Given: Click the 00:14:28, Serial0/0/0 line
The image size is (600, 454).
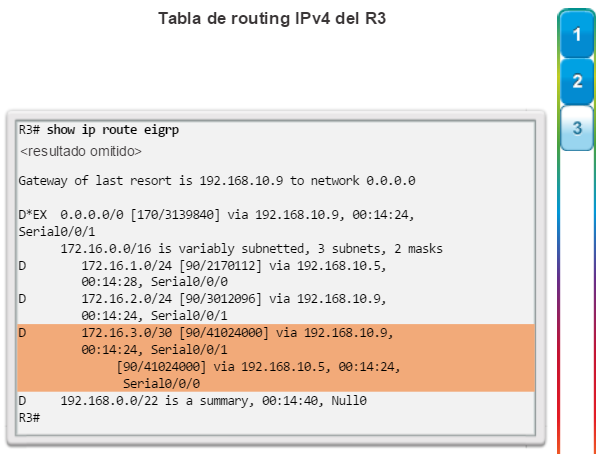Looking at the screenshot, I should (x=154, y=282).
